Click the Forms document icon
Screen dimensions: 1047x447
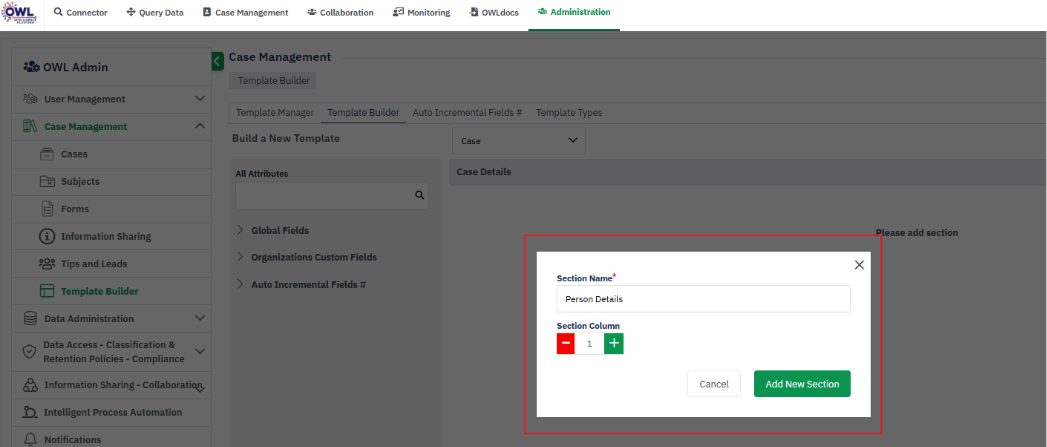[x=47, y=208]
